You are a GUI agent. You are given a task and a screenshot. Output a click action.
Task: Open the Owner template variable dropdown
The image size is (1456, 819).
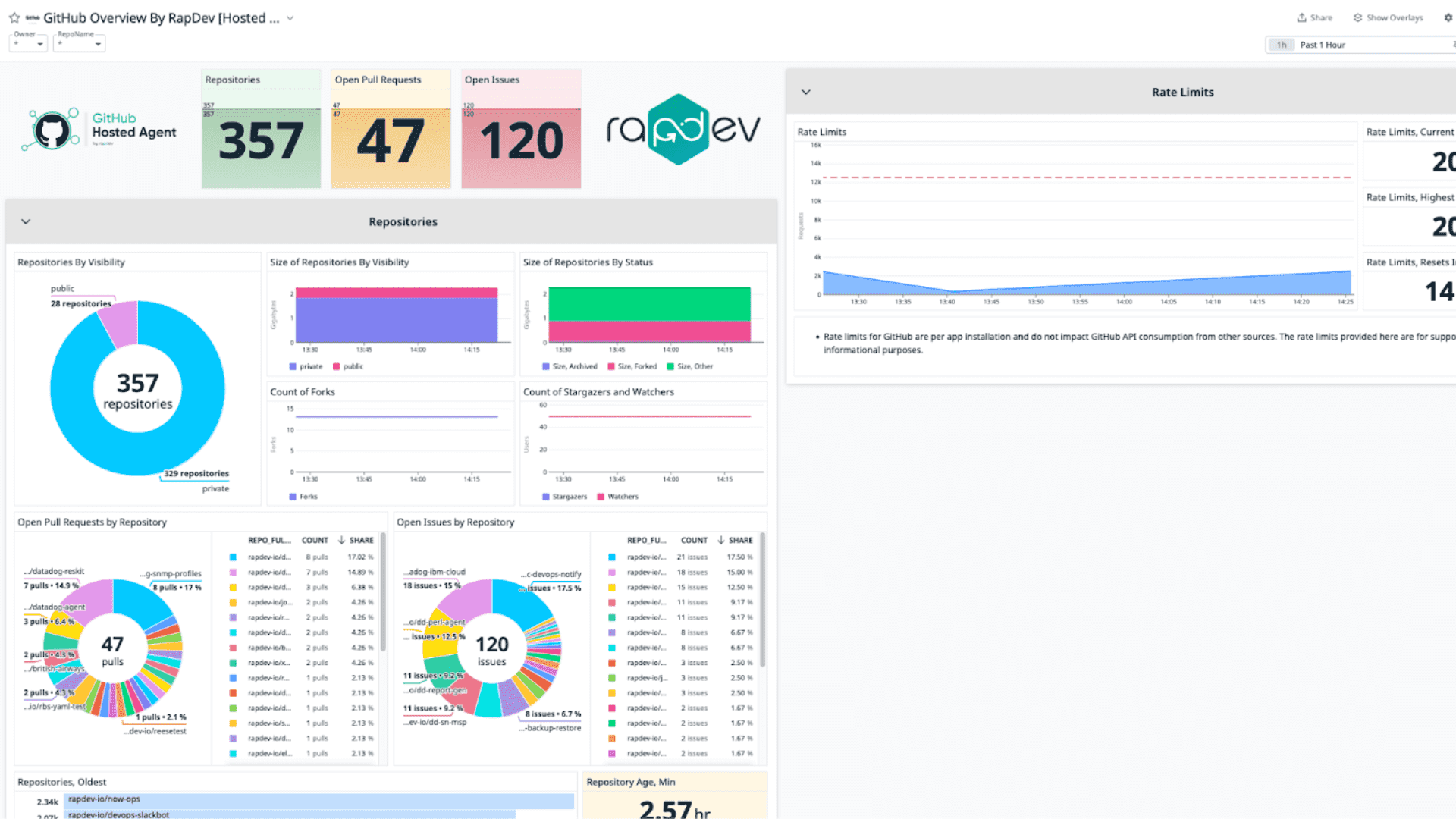tap(28, 44)
